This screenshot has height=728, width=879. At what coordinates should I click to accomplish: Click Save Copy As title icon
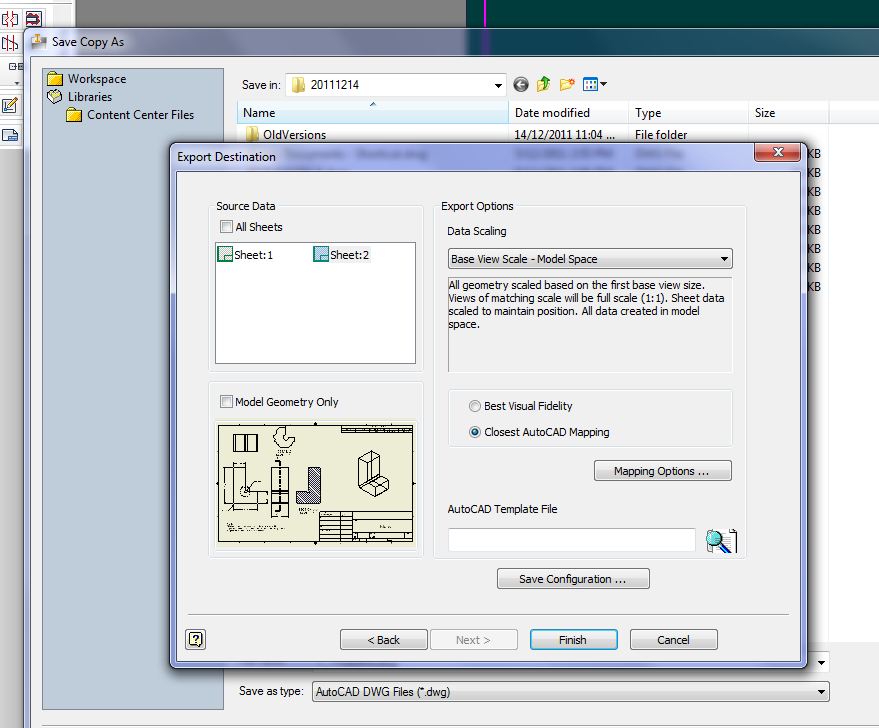coord(39,41)
